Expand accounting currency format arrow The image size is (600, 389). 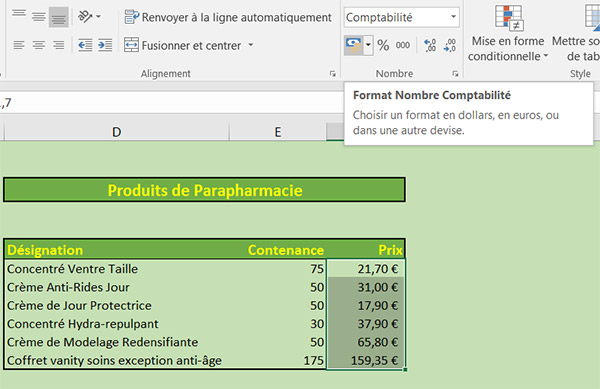pyautogui.click(x=368, y=45)
